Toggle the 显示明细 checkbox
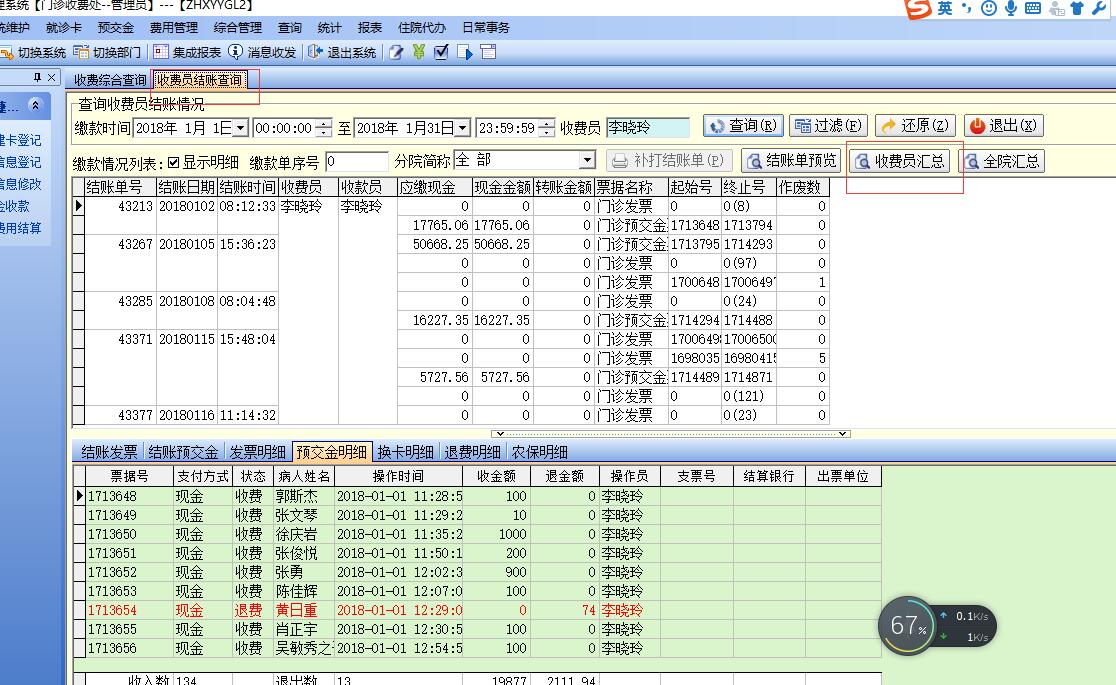The height and width of the screenshot is (685, 1116). pos(174,162)
